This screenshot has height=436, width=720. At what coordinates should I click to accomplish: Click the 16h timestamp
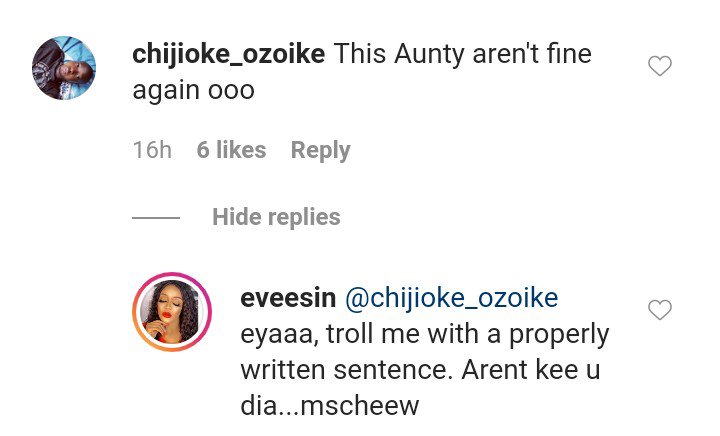tap(152, 150)
